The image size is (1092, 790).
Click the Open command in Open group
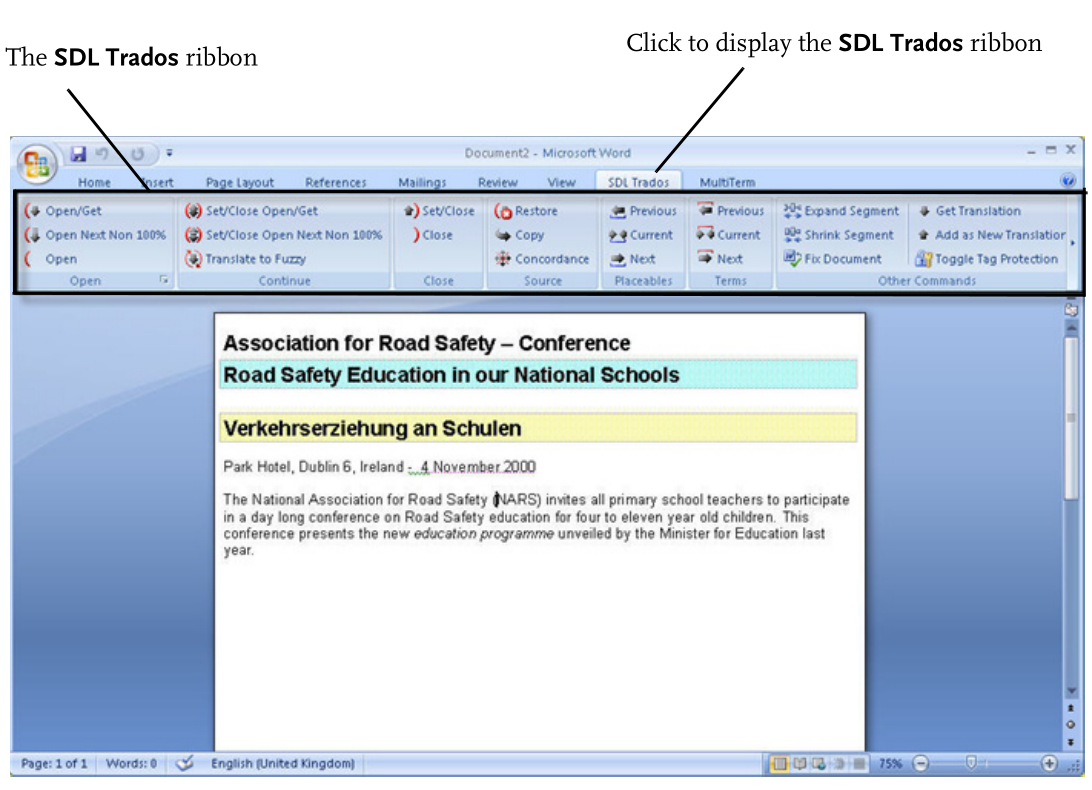51,258
